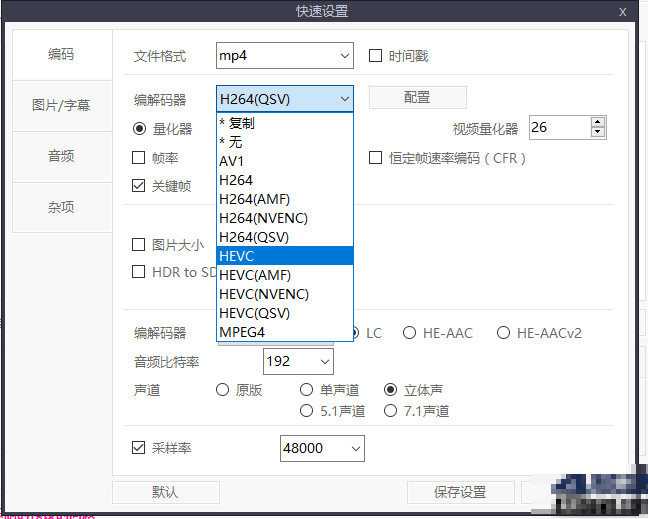The height and width of the screenshot is (519, 648).
Task: Close the 快速设置 dialog
Action: 622,12
